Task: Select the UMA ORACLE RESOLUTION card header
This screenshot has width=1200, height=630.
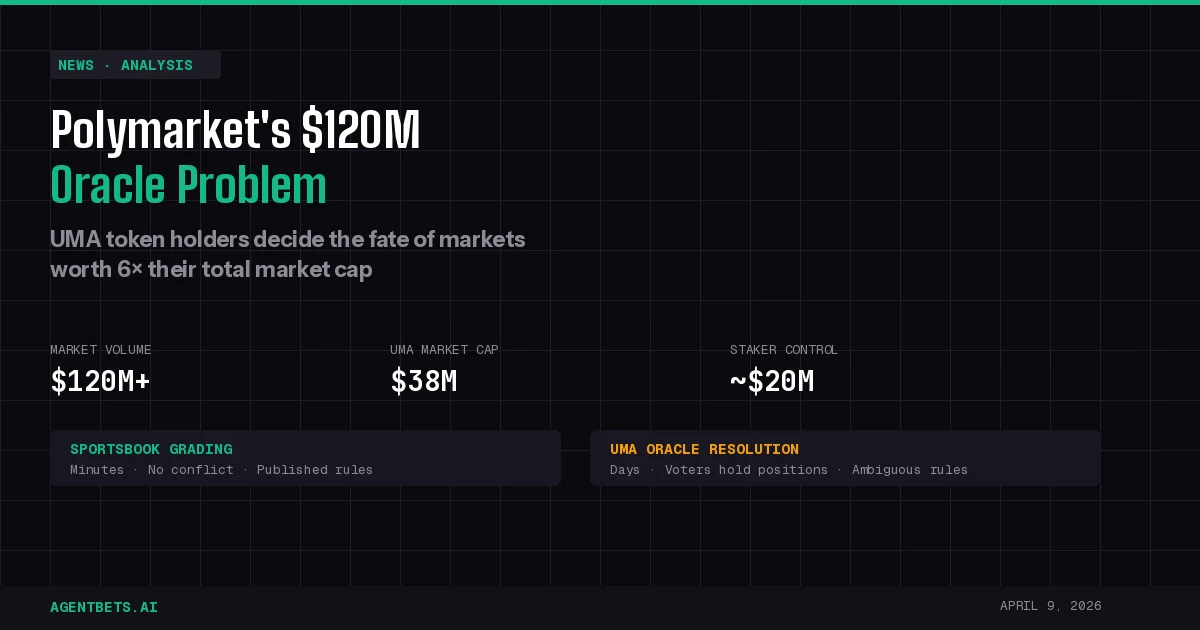Action: pyautogui.click(x=705, y=449)
